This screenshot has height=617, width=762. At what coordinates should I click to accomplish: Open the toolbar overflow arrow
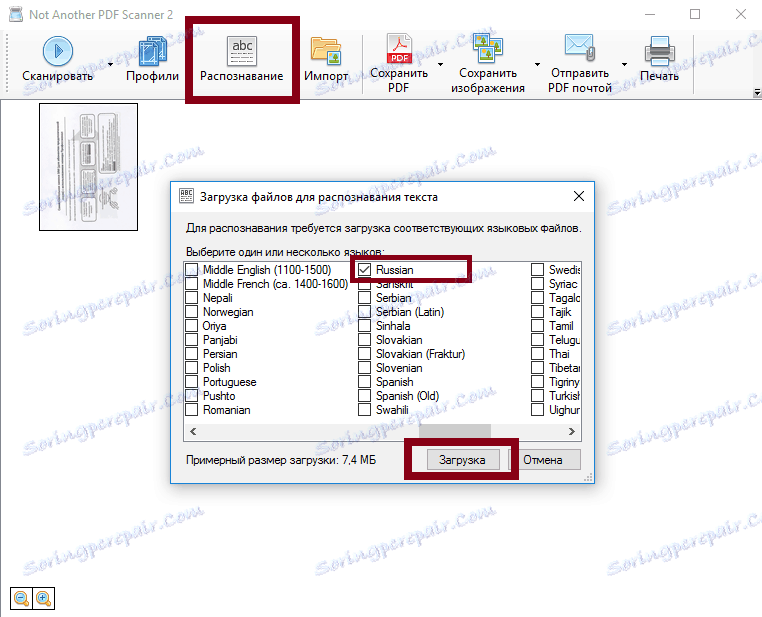[757, 92]
